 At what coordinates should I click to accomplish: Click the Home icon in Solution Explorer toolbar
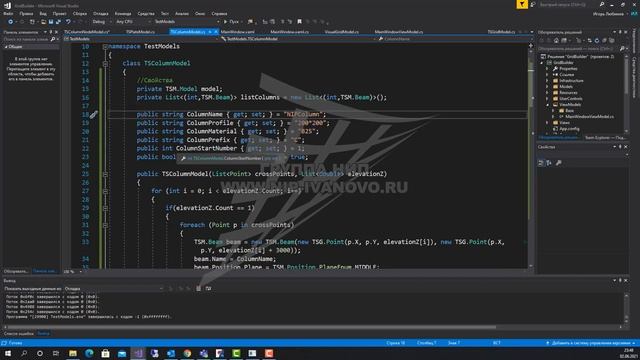tap(556, 40)
